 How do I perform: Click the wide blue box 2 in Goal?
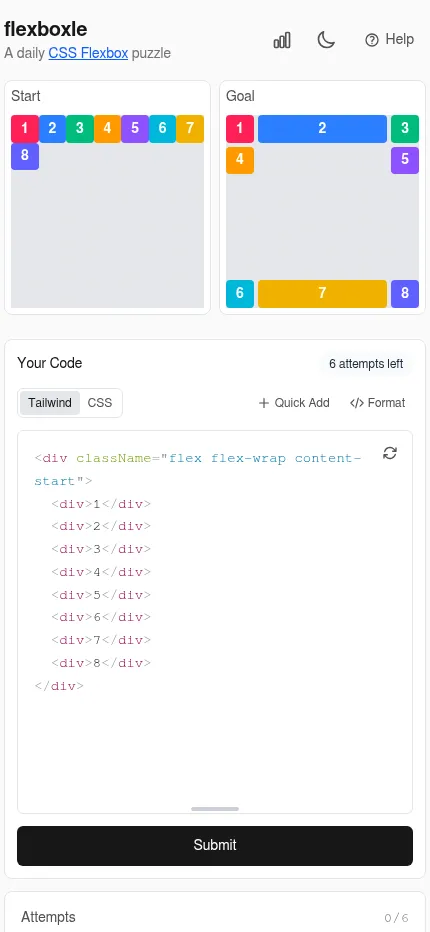tap(322, 128)
